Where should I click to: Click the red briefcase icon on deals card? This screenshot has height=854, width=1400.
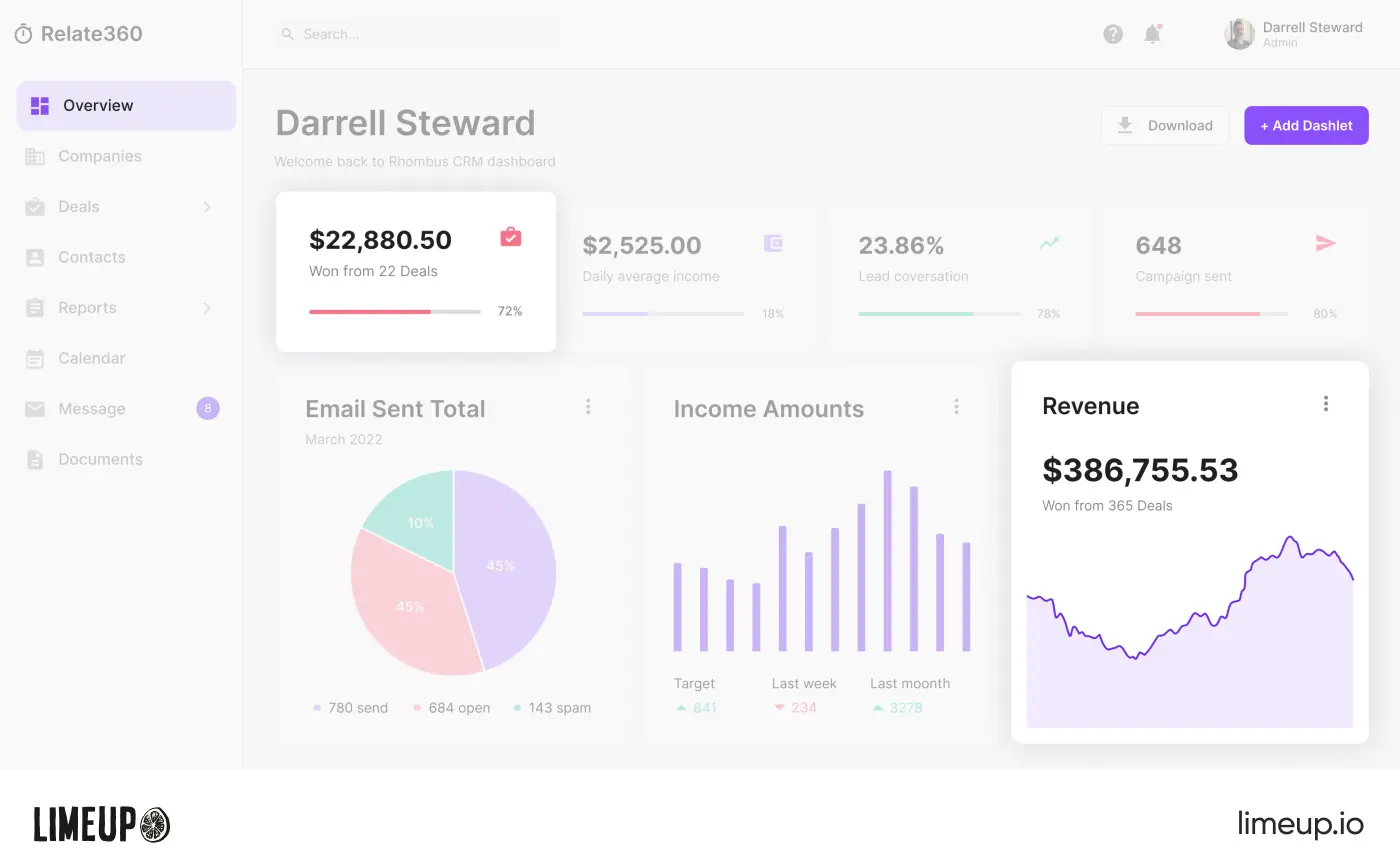pos(510,237)
